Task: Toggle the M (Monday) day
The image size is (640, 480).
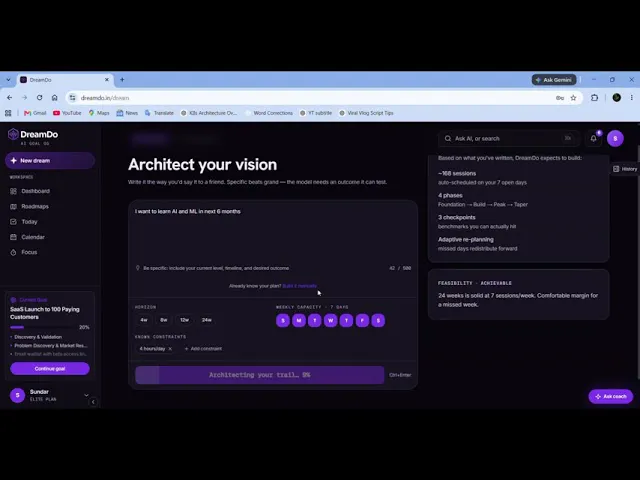Action: tap(299, 320)
